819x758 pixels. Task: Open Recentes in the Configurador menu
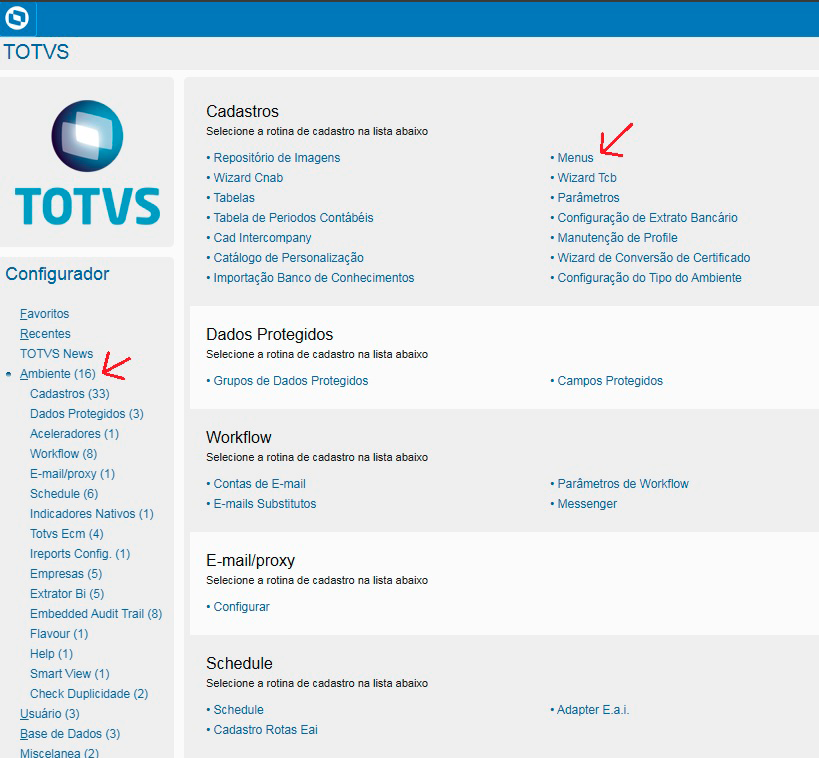(45, 333)
